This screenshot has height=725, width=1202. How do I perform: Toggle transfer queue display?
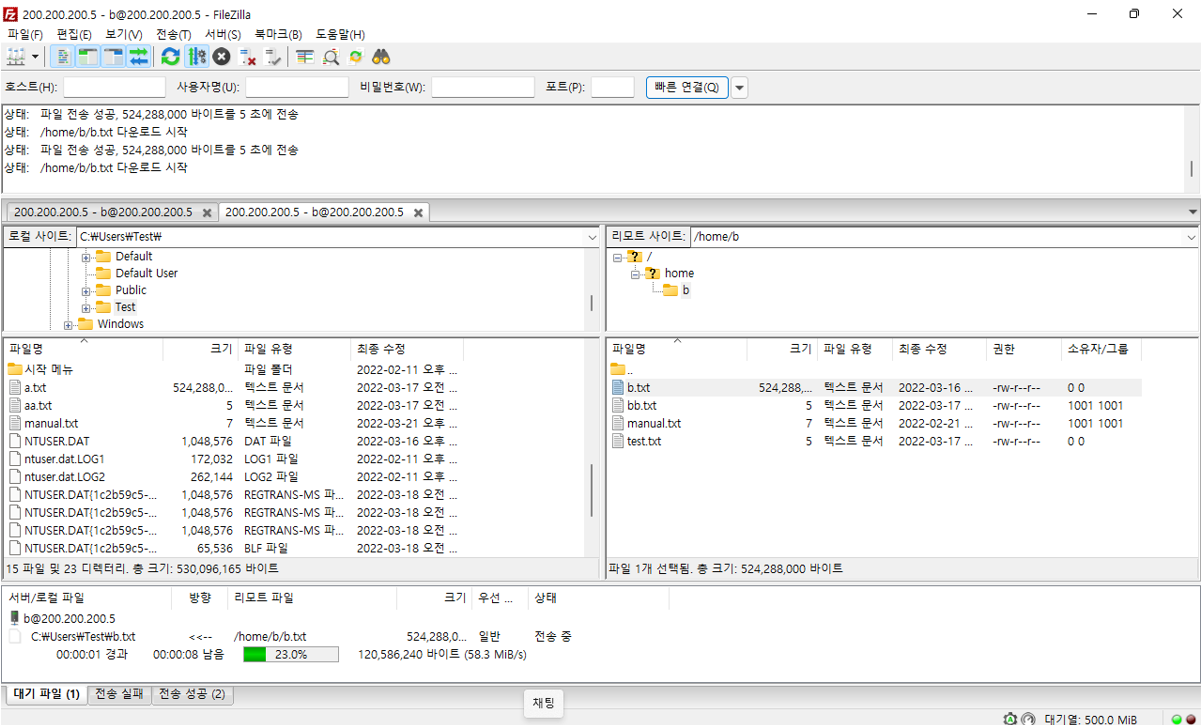(138, 57)
